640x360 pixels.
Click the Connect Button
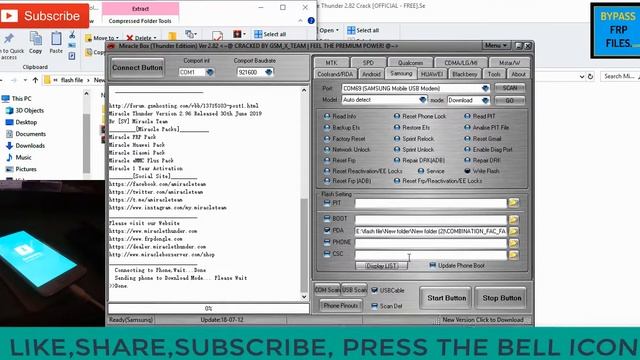138,68
